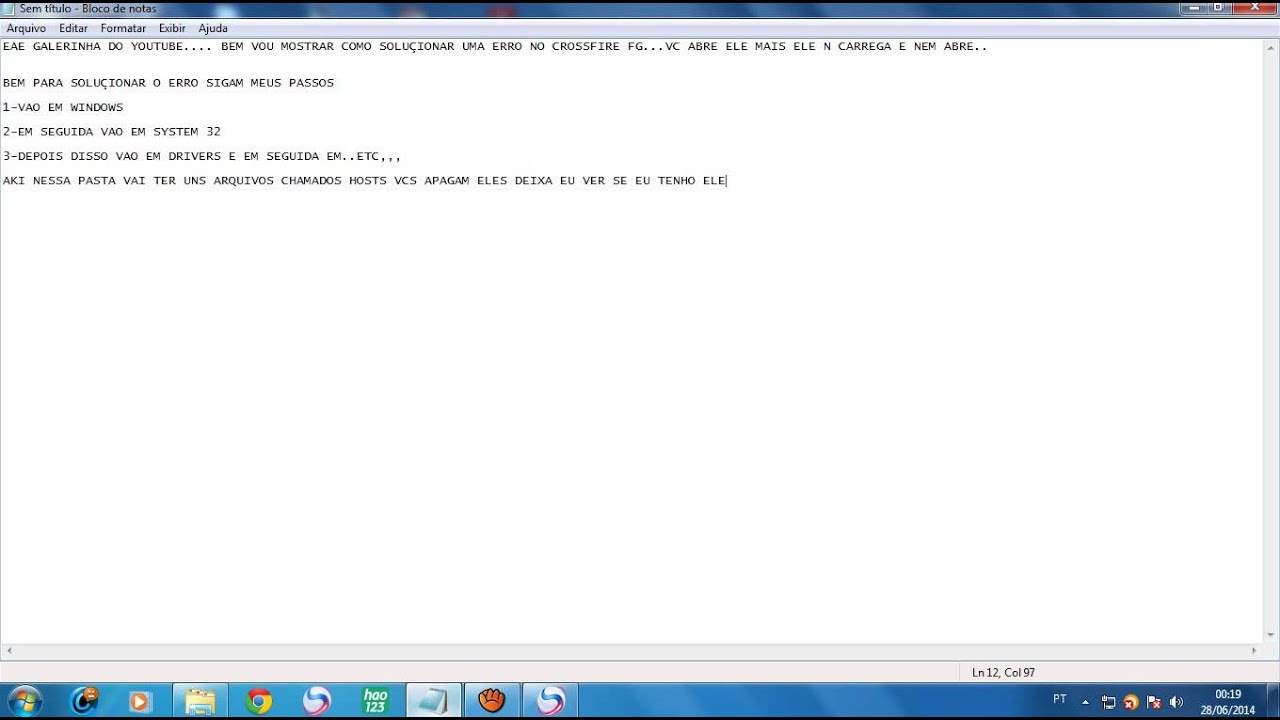Click the horizontal scrollbar track
This screenshot has width=1280, height=720.
(x=632, y=651)
